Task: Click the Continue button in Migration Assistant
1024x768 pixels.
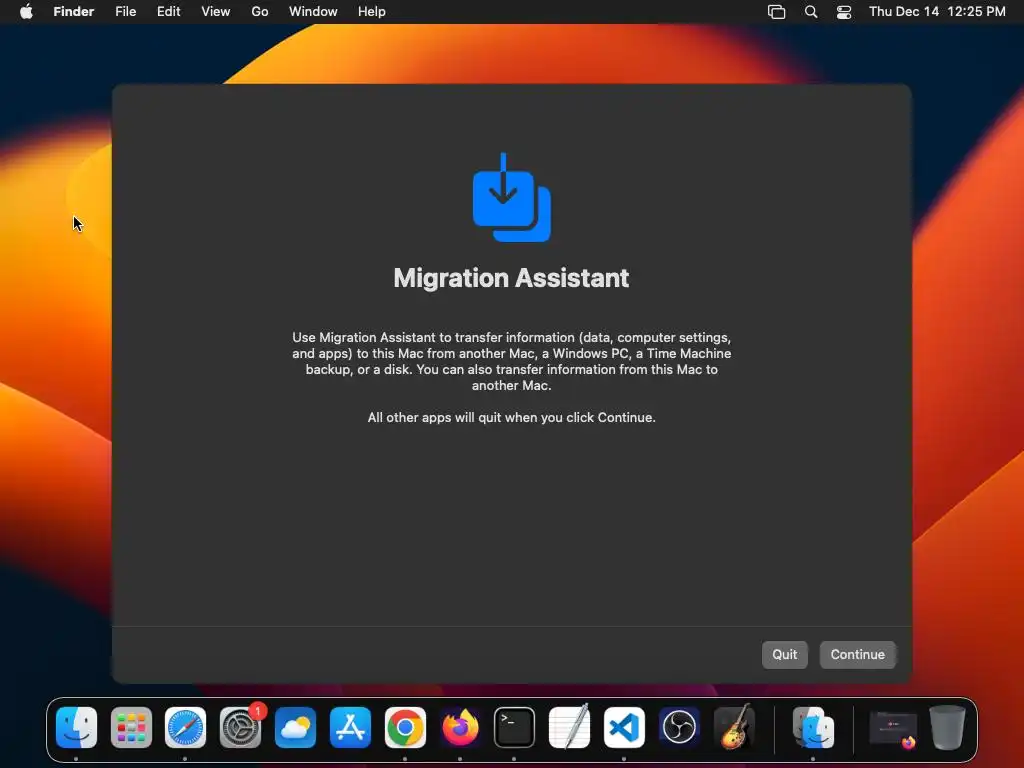Action: pos(857,654)
